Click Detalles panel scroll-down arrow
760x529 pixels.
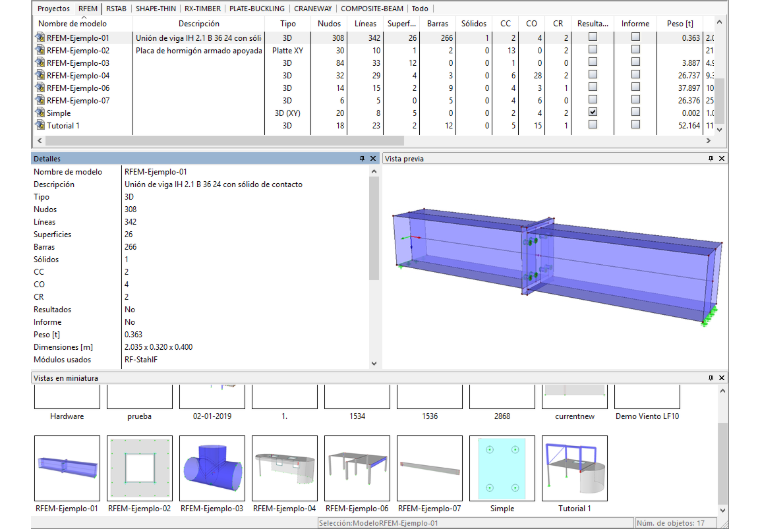coord(374,363)
